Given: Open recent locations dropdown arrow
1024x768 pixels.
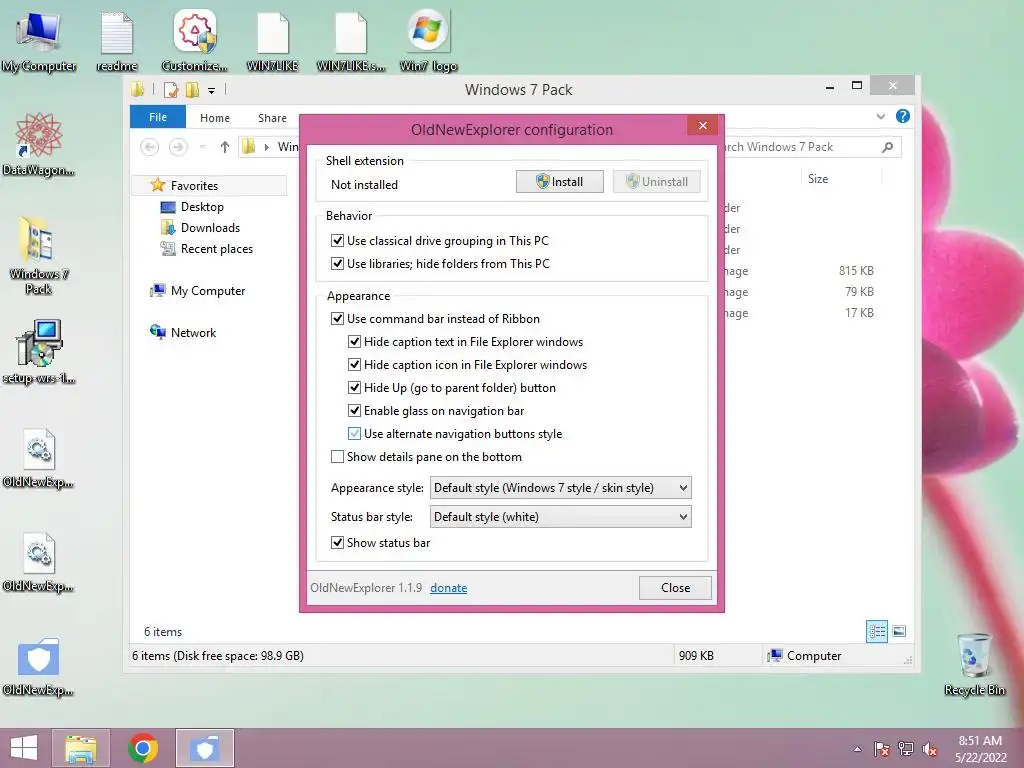Looking at the screenshot, I should (x=202, y=147).
